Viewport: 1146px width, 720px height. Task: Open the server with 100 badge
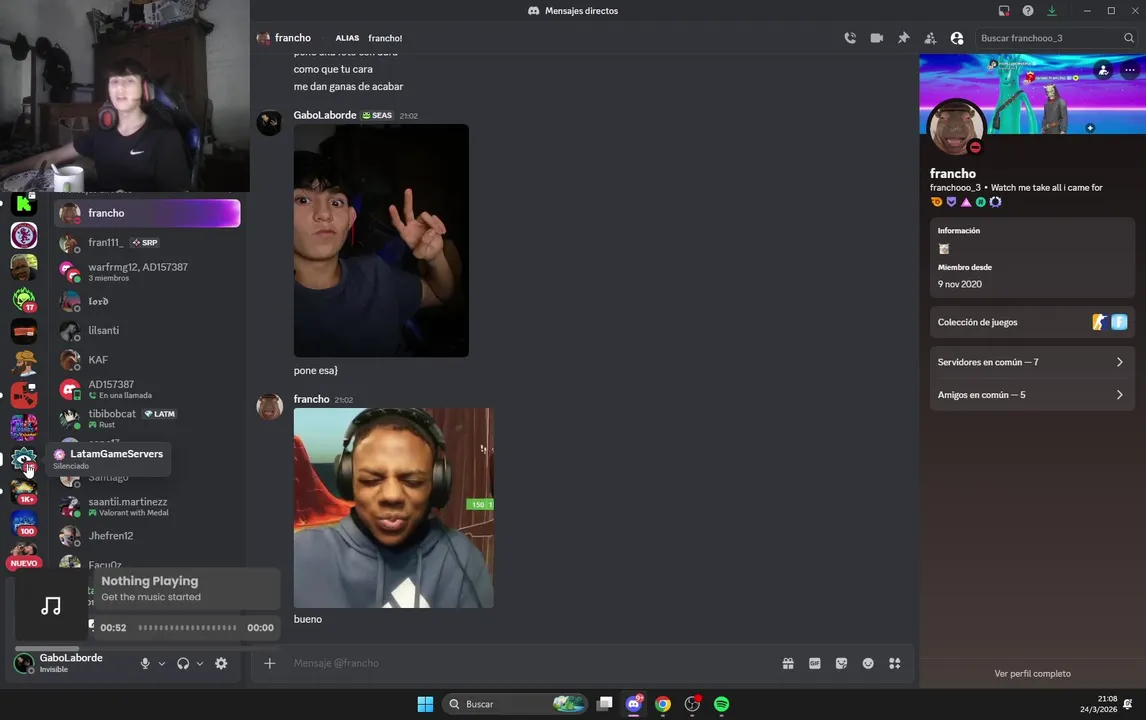(23, 523)
